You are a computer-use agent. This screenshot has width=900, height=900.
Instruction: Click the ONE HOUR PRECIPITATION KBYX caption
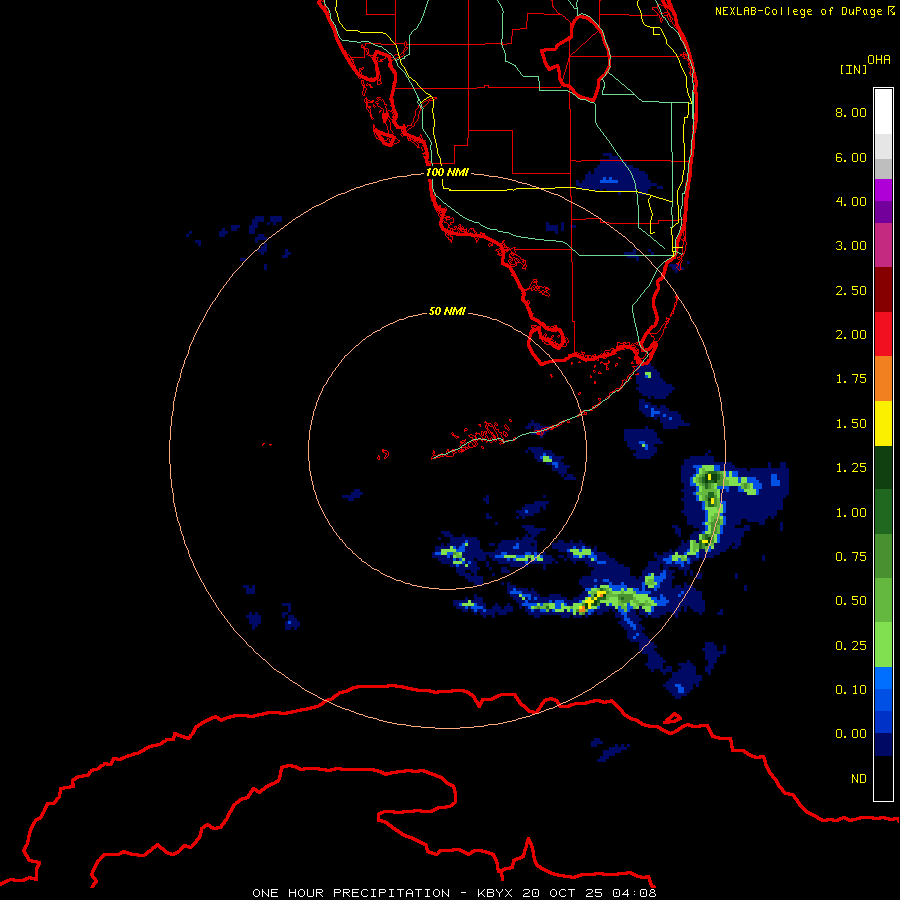click(x=454, y=893)
